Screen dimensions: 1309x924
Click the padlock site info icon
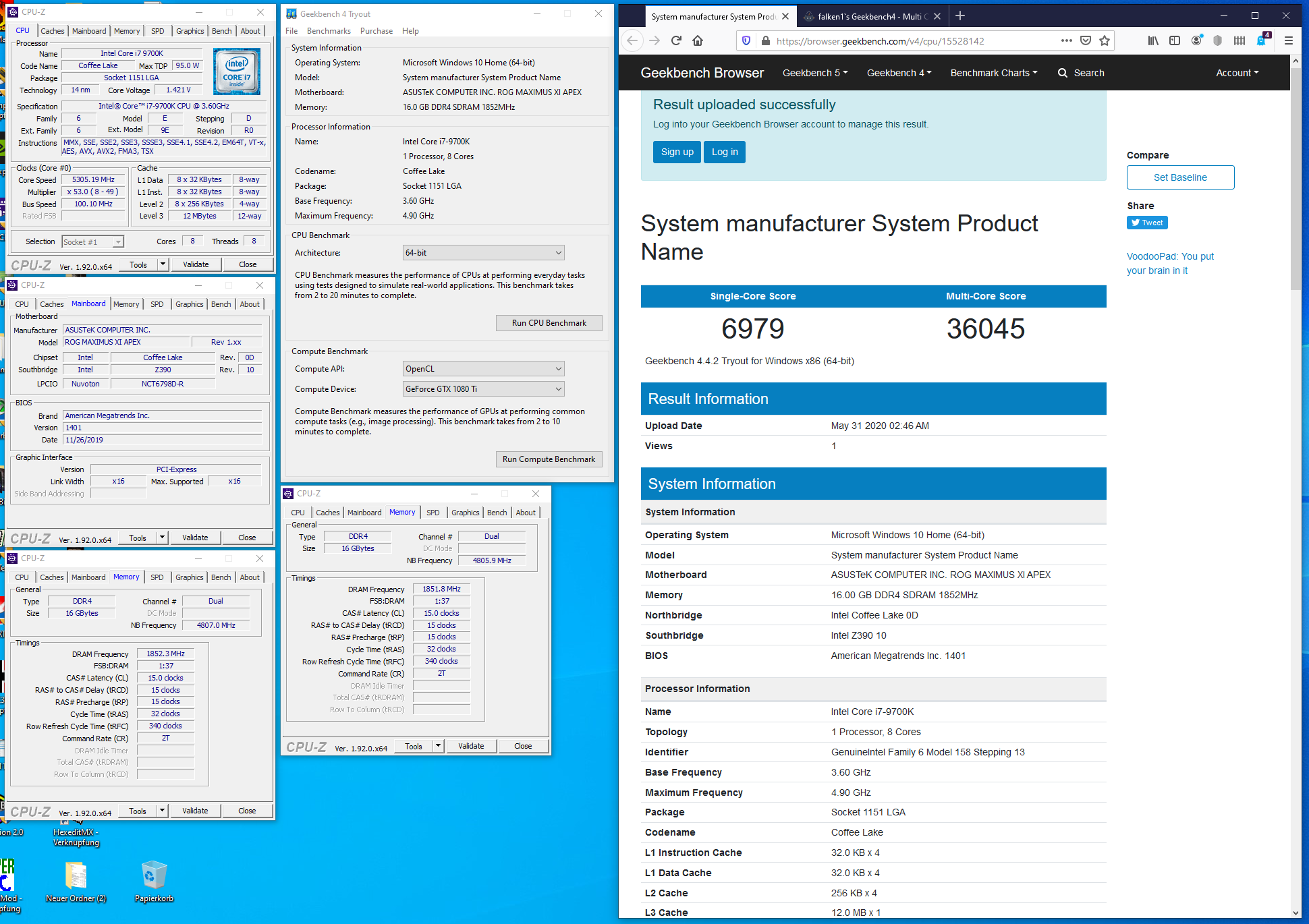pyautogui.click(x=765, y=40)
